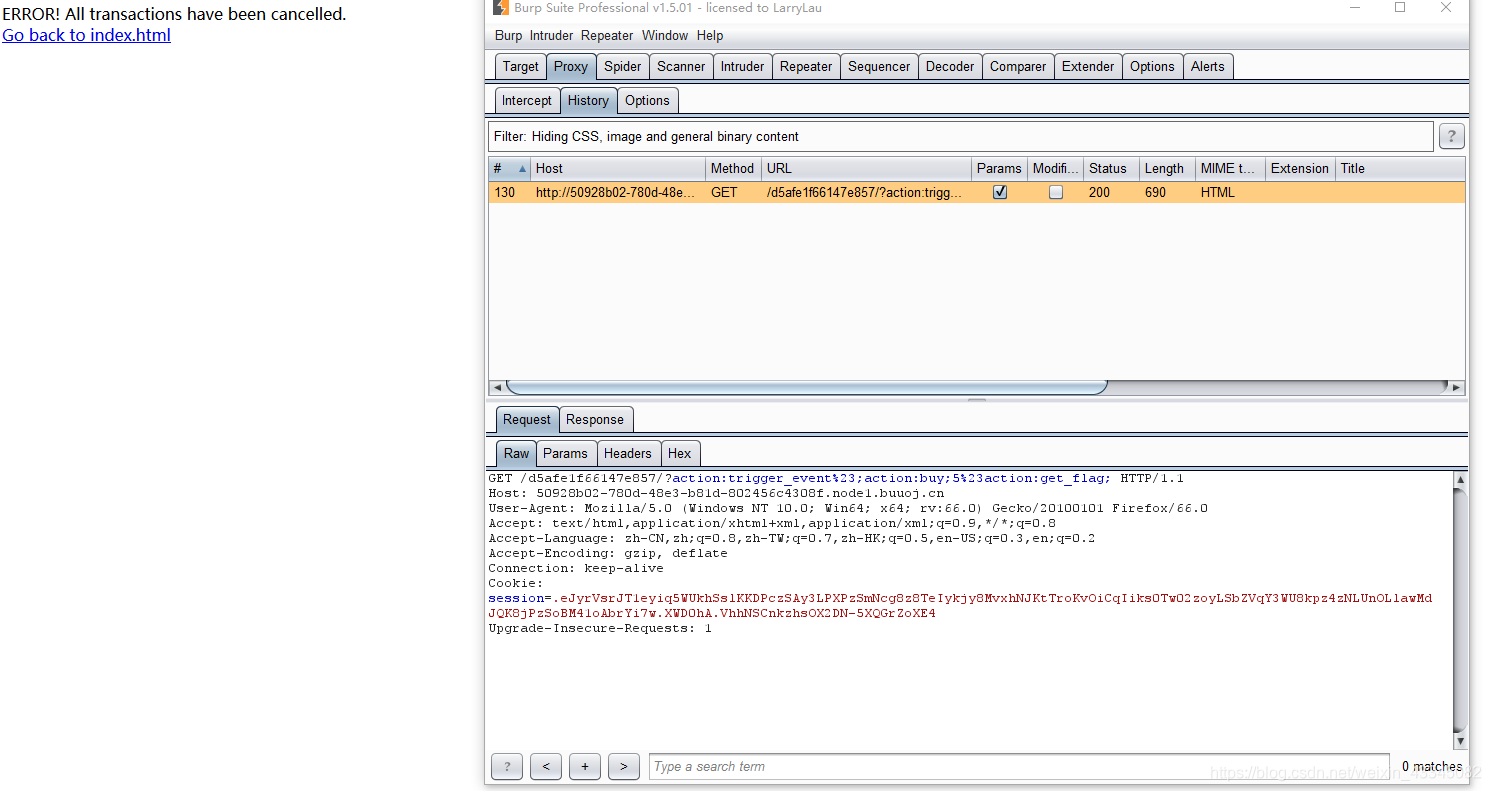Click left arrow of horizontal scrollbar
The width and height of the screenshot is (1491, 791).
coord(497,387)
